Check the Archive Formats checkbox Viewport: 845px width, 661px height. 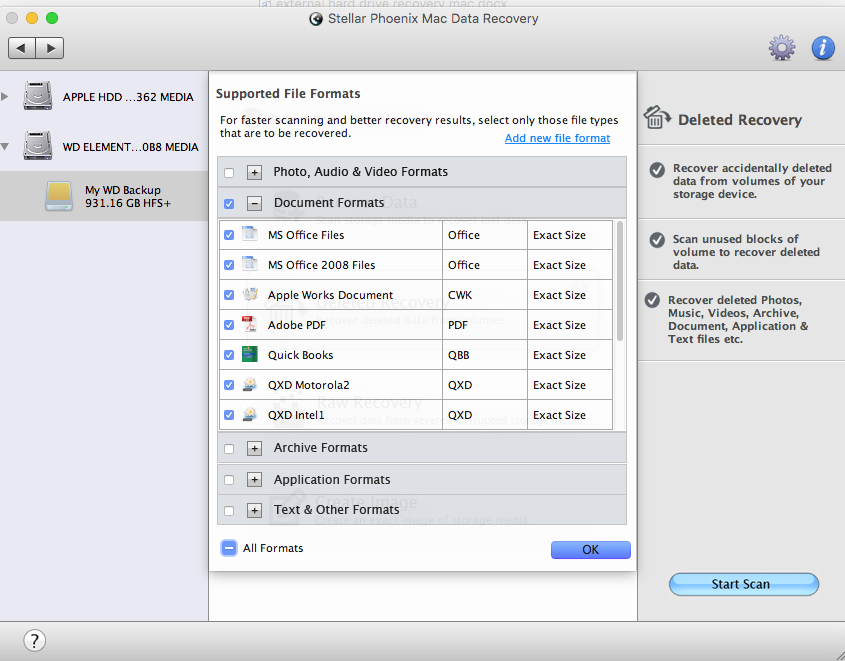pyautogui.click(x=229, y=449)
